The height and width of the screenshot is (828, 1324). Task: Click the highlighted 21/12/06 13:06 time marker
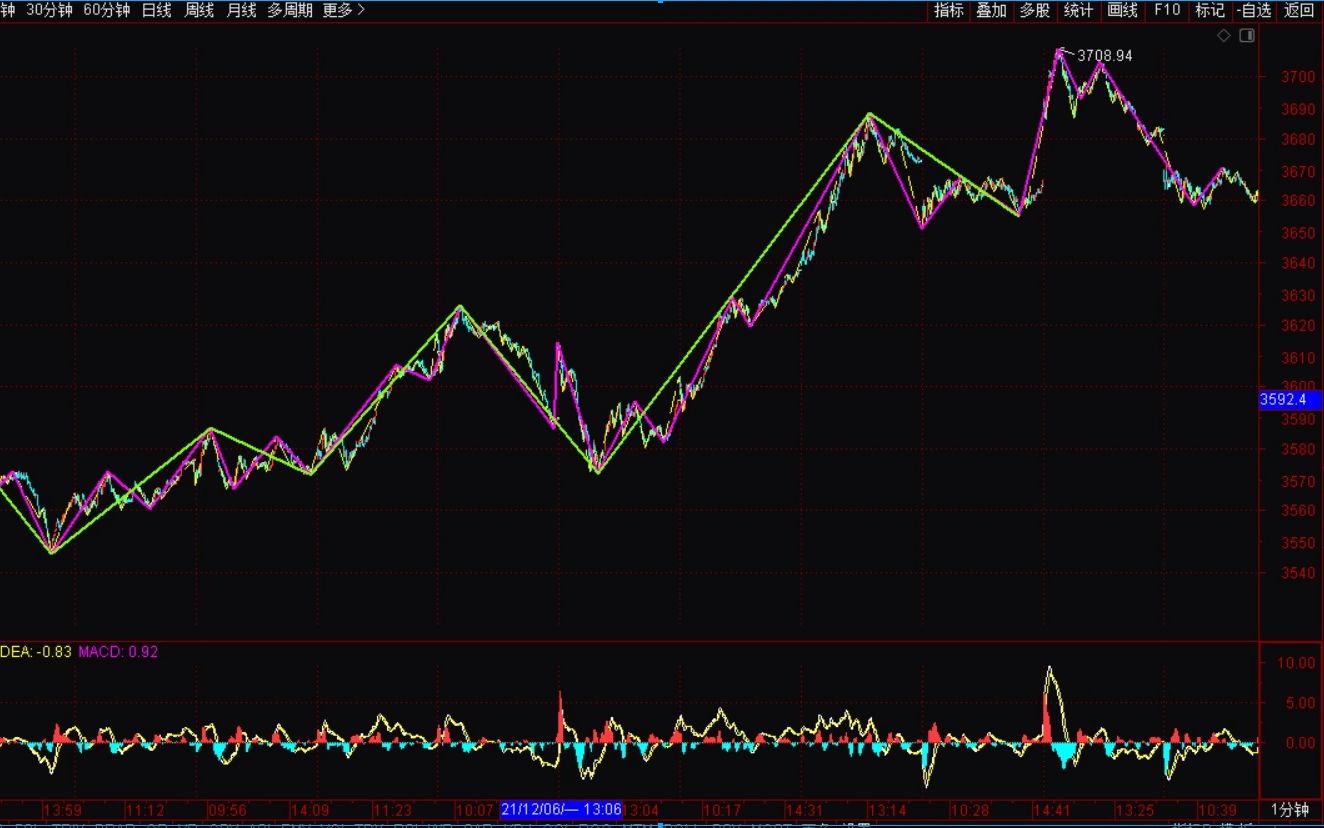tap(561, 809)
